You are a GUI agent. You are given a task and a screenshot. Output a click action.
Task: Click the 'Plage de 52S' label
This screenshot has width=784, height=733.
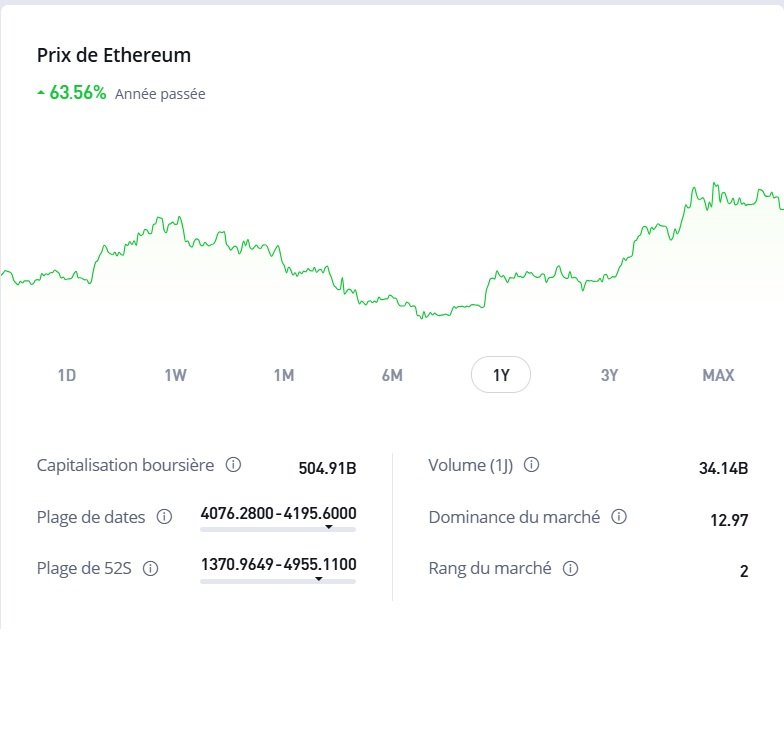pos(84,568)
